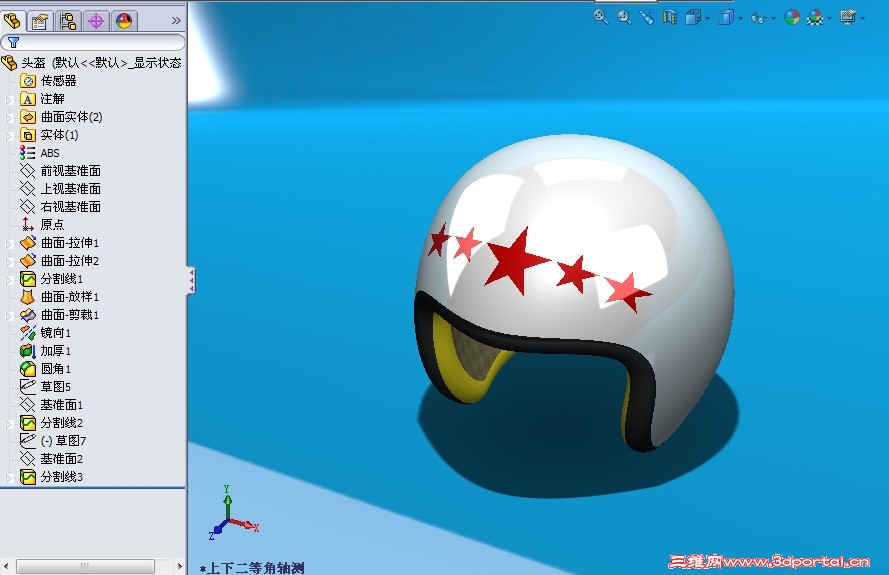Open View Settings dropdown arrow
889x575 pixels.
863,19
